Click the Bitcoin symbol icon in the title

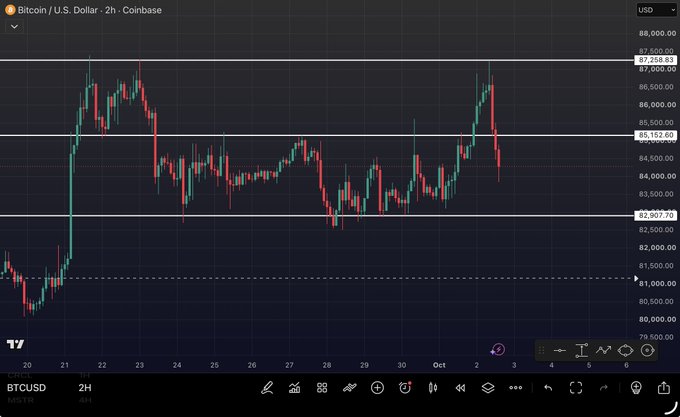[10, 10]
